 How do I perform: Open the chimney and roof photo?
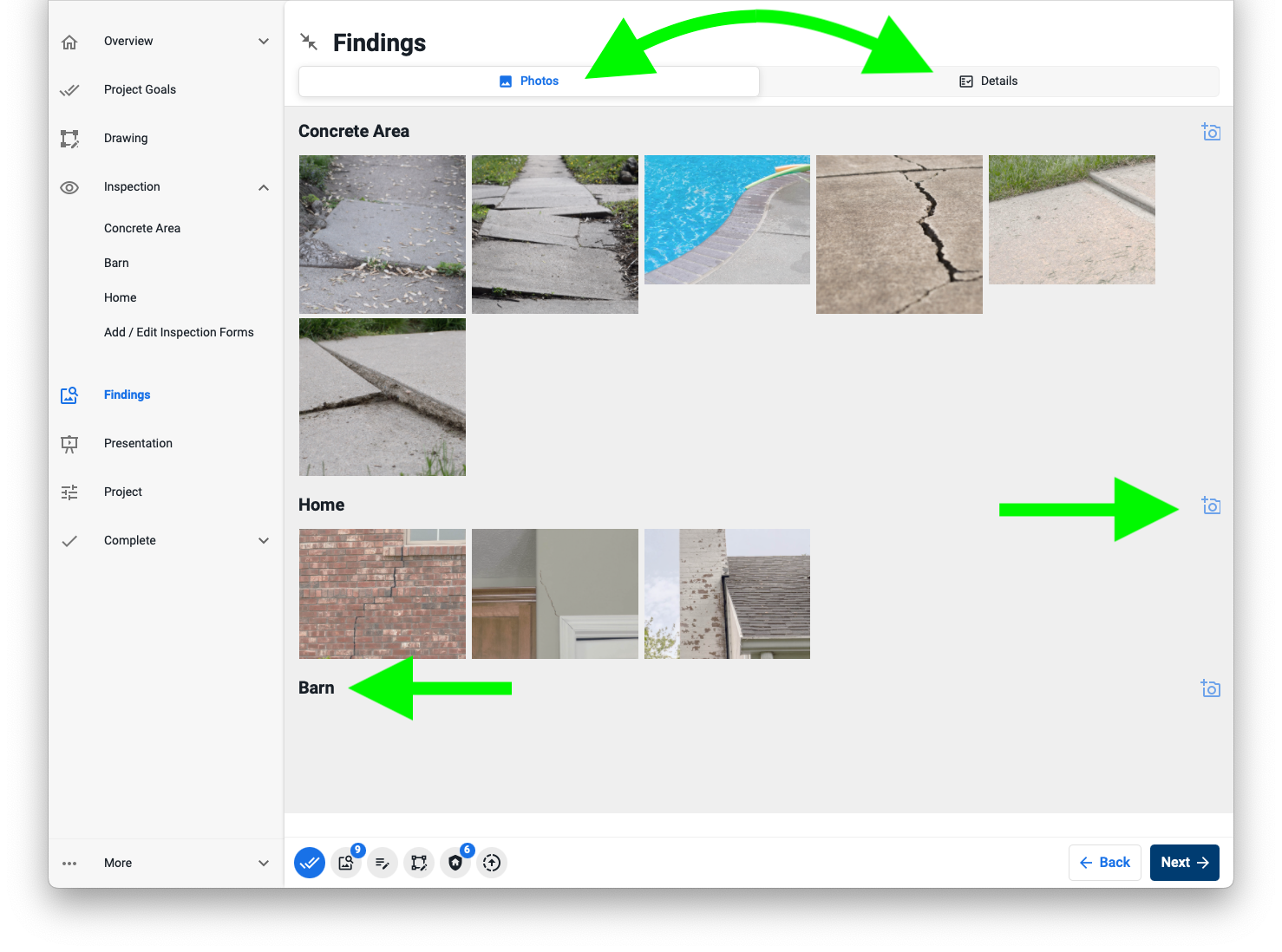[x=727, y=594]
